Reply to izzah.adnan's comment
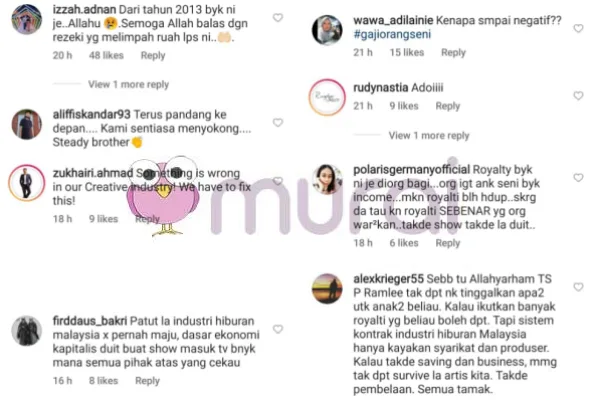 (x=153, y=56)
